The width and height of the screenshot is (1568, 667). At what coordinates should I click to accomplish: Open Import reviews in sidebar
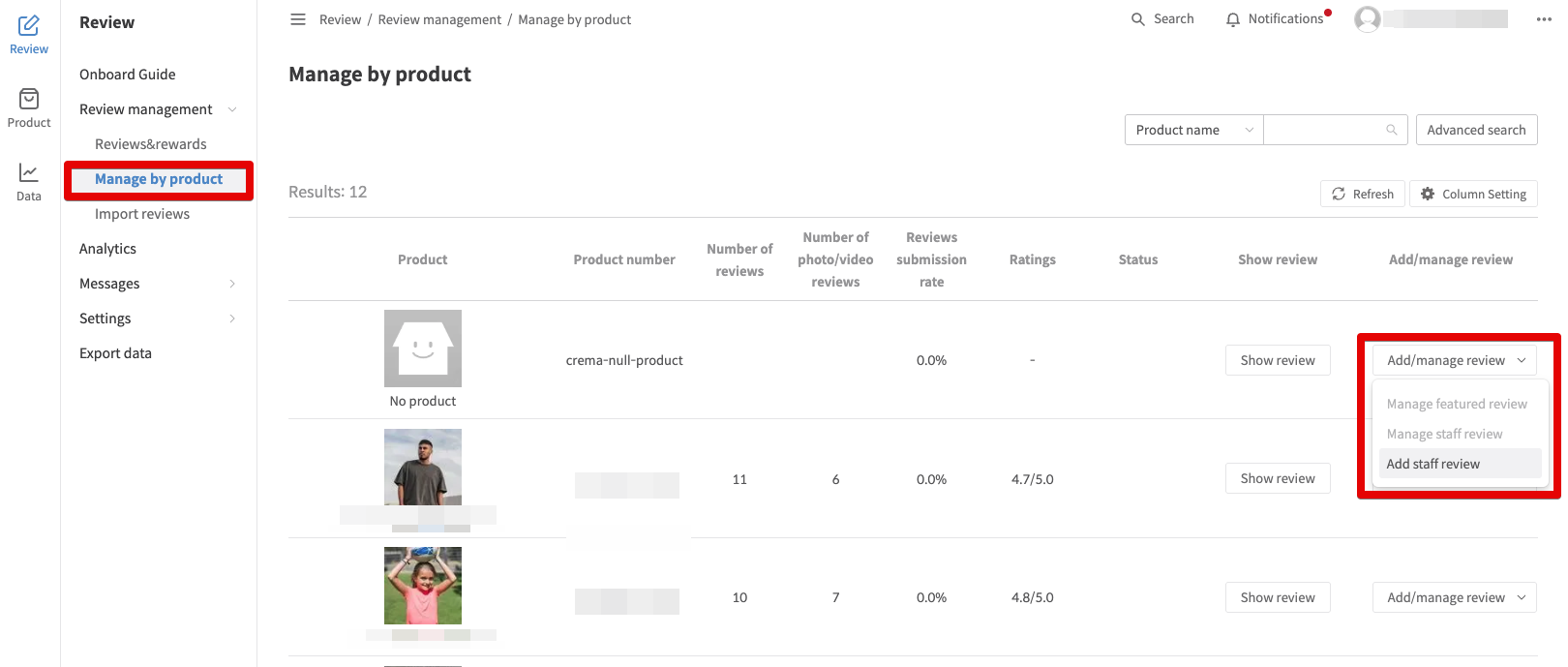[x=142, y=214]
